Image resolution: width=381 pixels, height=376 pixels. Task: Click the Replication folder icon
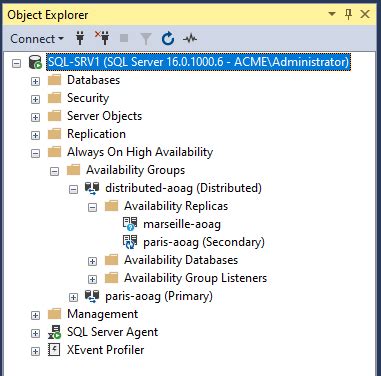54,134
